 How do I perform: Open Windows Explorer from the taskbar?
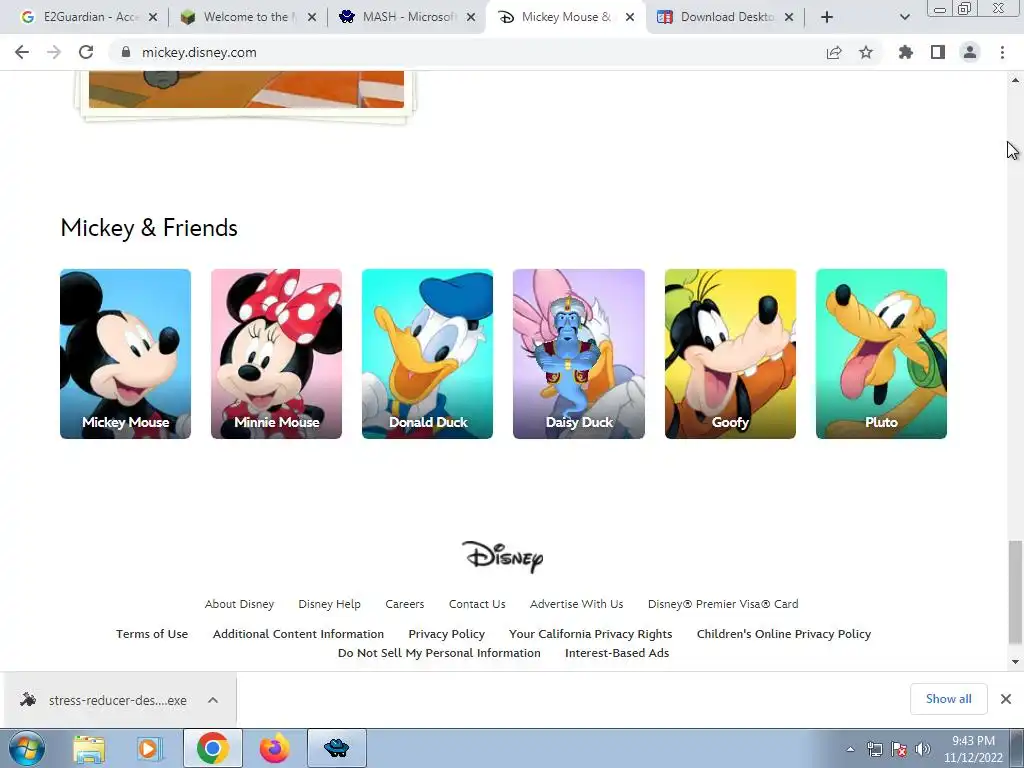click(x=89, y=748)
